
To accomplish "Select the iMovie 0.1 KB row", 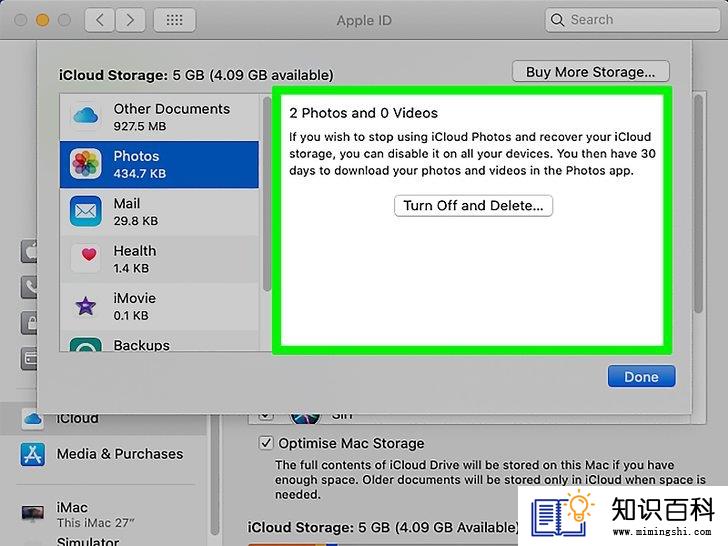I will click(x=159, y=306).
